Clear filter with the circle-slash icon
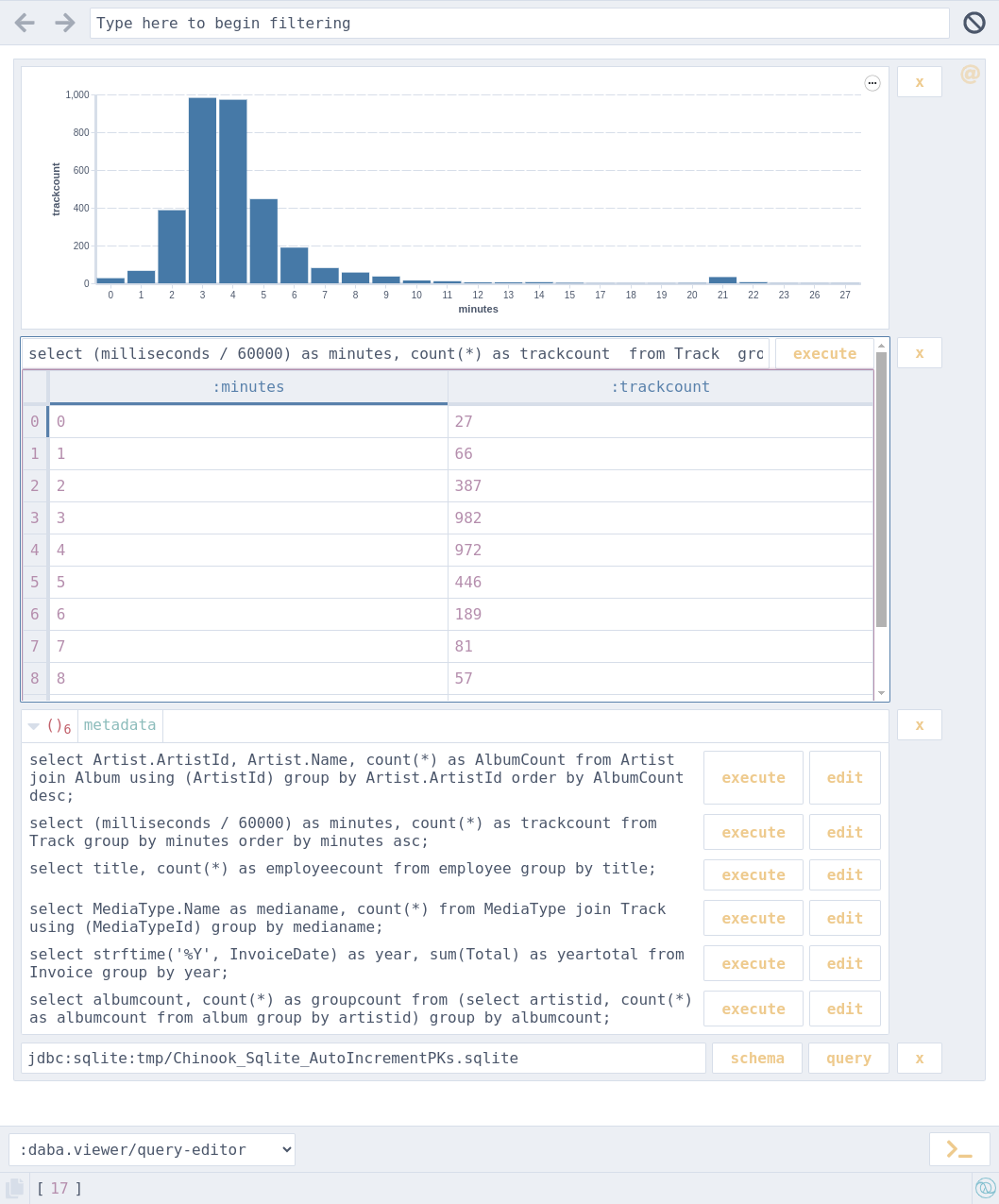The width and height of the screenshot is (999, 1204). pyautogui.click(x=974, y=23)
